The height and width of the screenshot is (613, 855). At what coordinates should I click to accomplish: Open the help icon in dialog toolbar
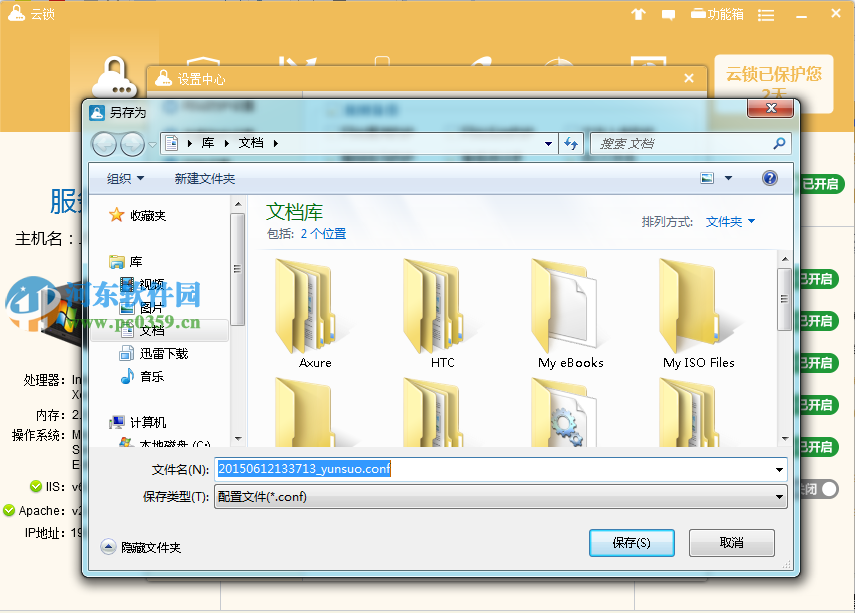click(x=769, y=178)
